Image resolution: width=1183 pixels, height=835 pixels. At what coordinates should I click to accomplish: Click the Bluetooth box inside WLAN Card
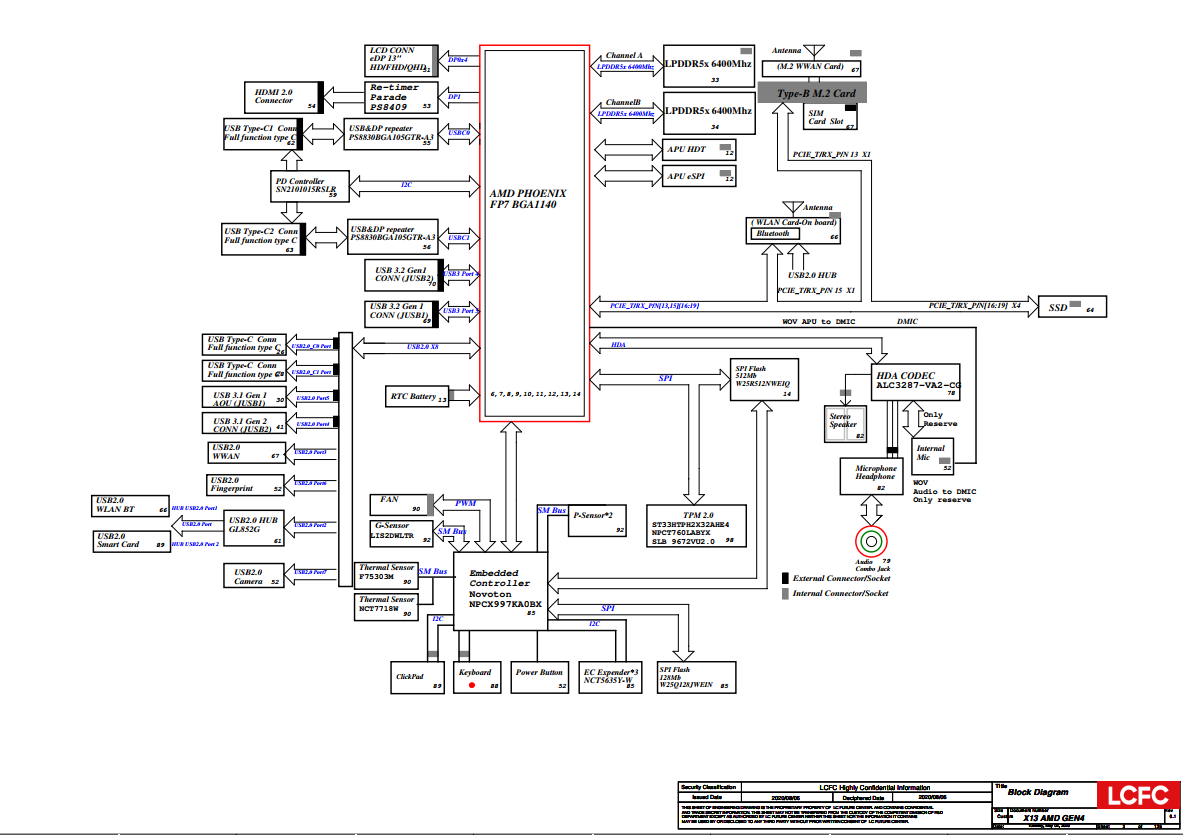(774, 234)
